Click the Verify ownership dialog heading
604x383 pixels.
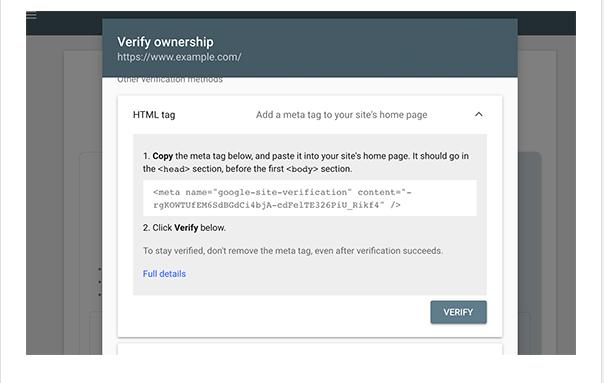tap(165, 42)
